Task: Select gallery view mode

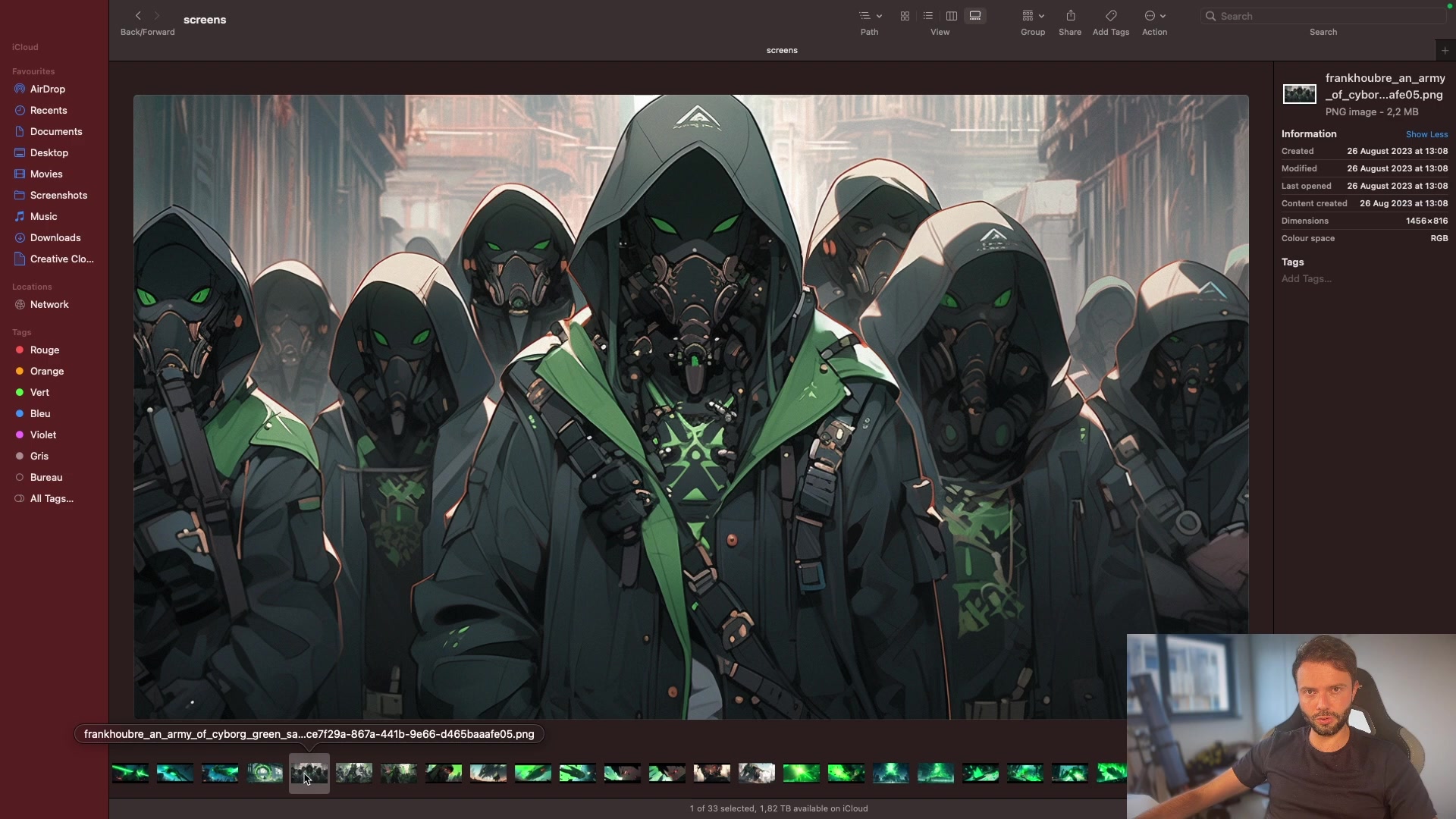Action: click(x=975, y=16)
